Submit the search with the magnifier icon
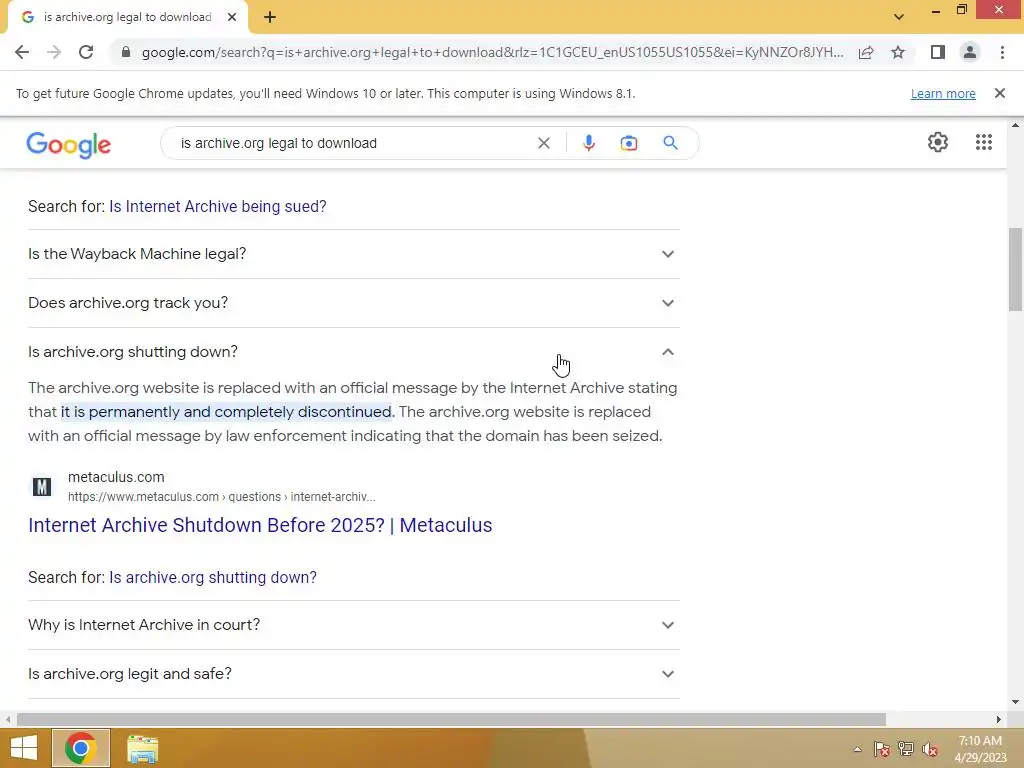1024x768 pixels. (x=670, y=143)
